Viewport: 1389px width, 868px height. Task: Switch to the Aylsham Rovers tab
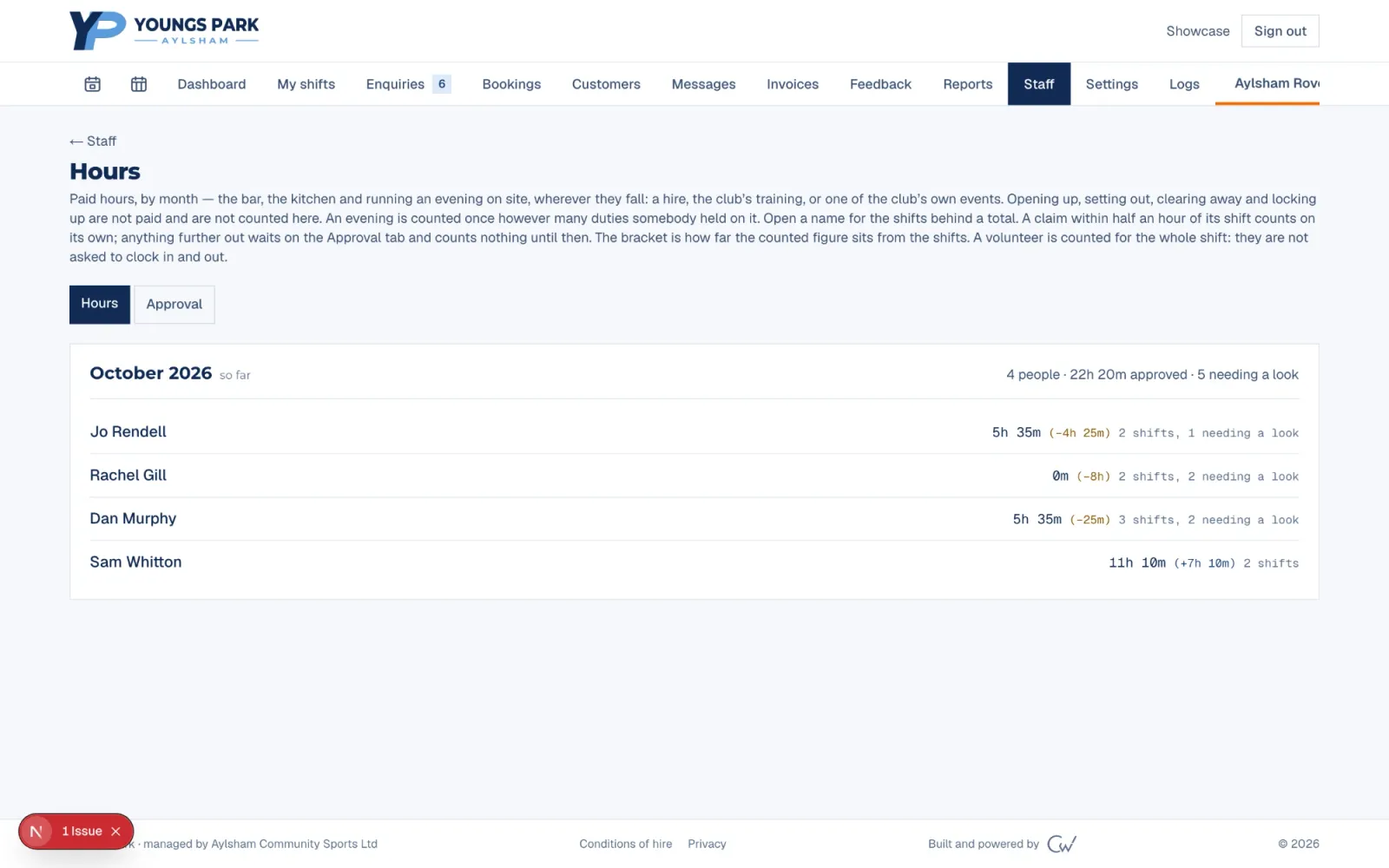(x=1267, y=83)
